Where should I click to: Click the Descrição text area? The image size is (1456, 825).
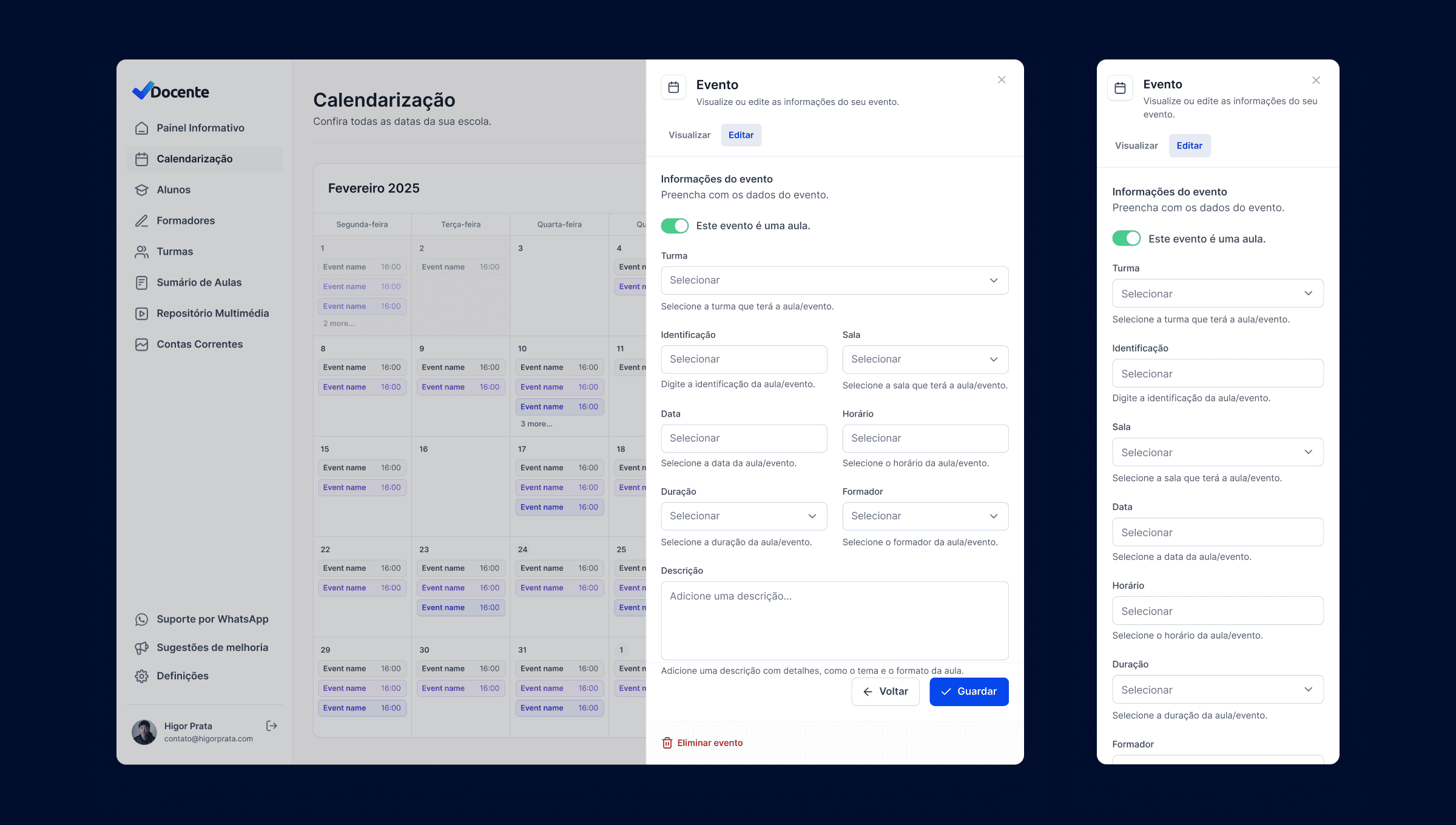pos(834,620)
